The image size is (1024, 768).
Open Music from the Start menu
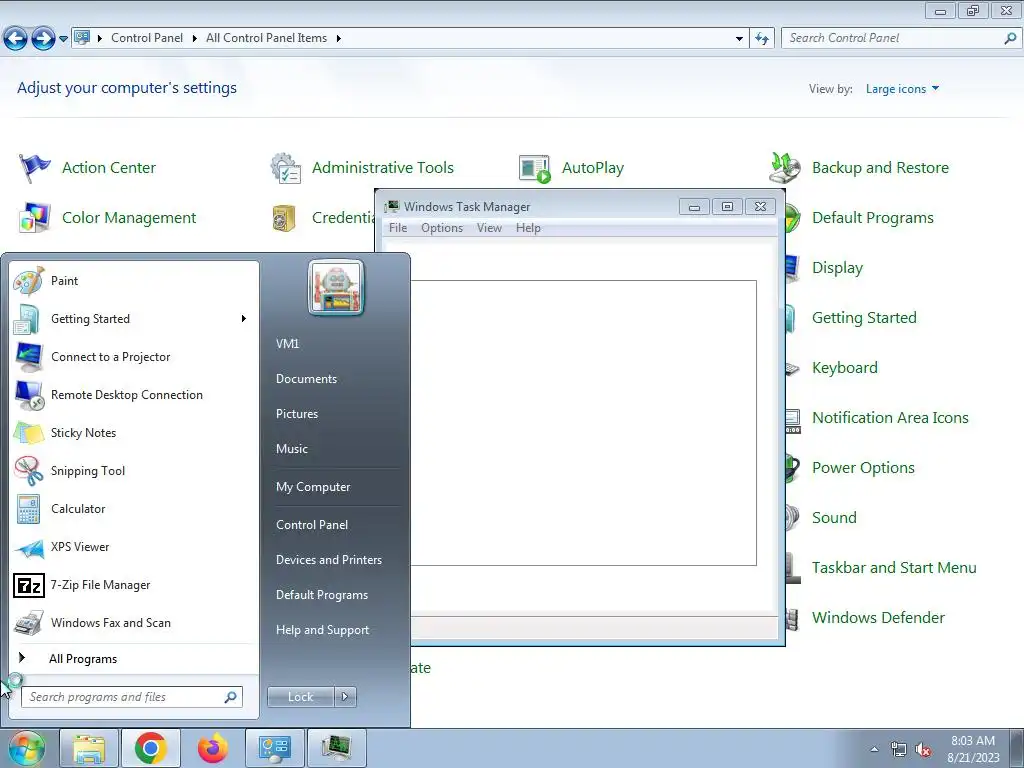tap(292, 449)
